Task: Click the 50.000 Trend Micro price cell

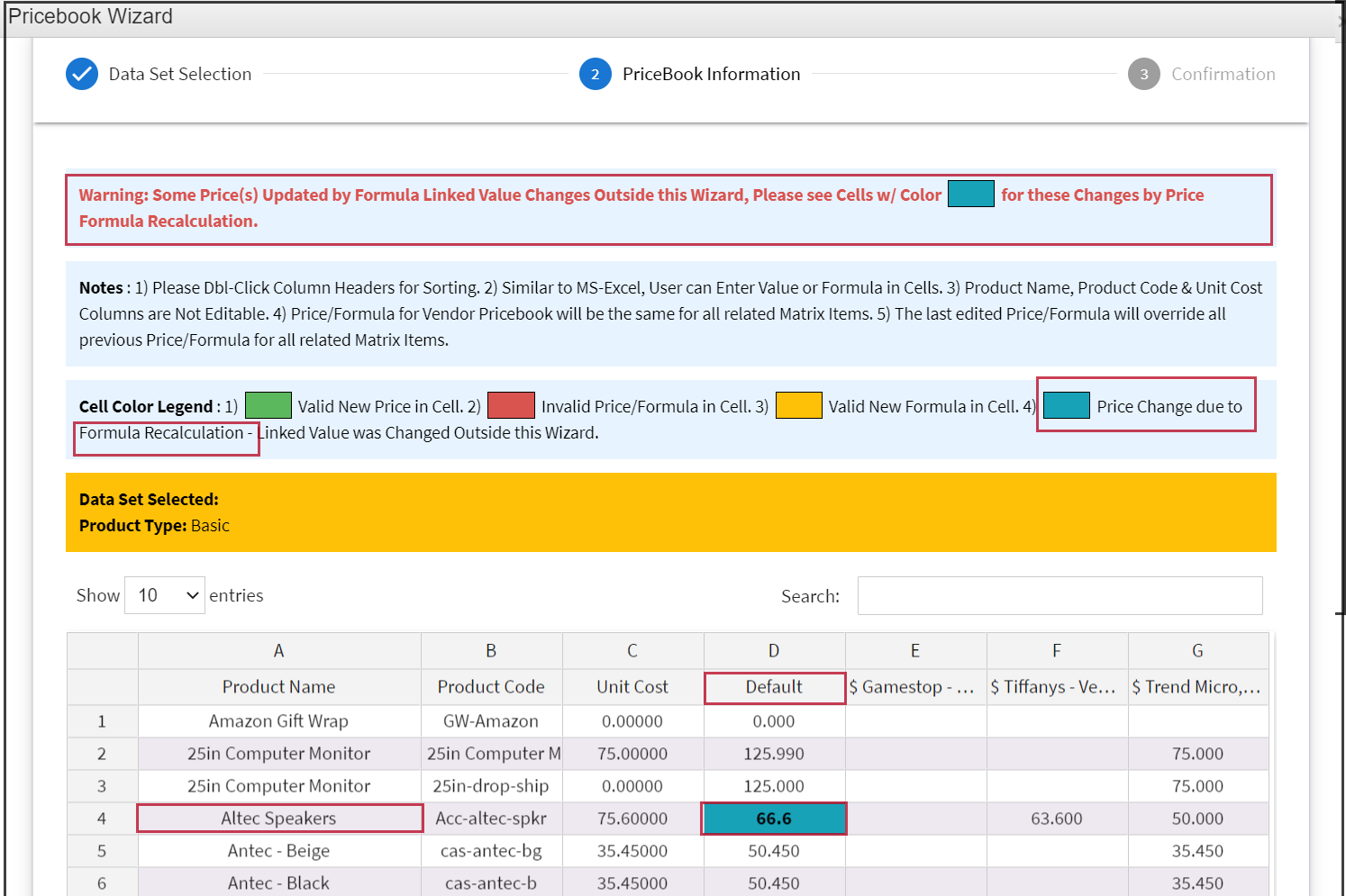Action: point(1198,819)
